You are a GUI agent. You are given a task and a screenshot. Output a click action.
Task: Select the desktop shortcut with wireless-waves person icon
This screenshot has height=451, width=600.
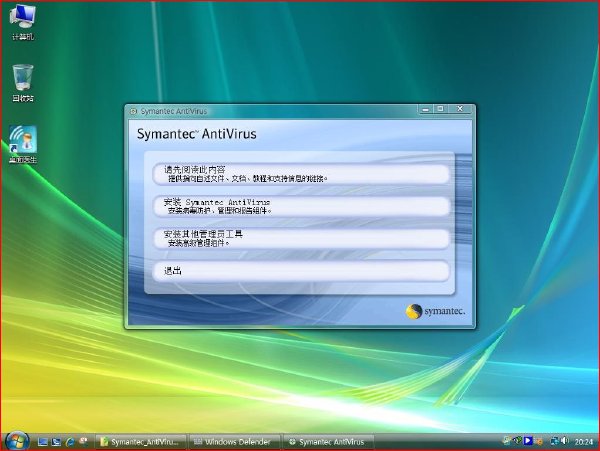pyautogui.click(x=23, y=145)
